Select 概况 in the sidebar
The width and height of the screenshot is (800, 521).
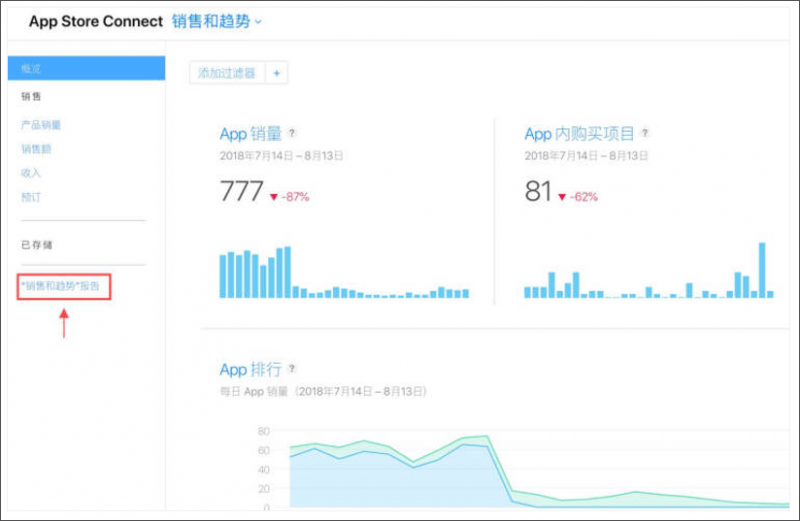pos(86,68)
